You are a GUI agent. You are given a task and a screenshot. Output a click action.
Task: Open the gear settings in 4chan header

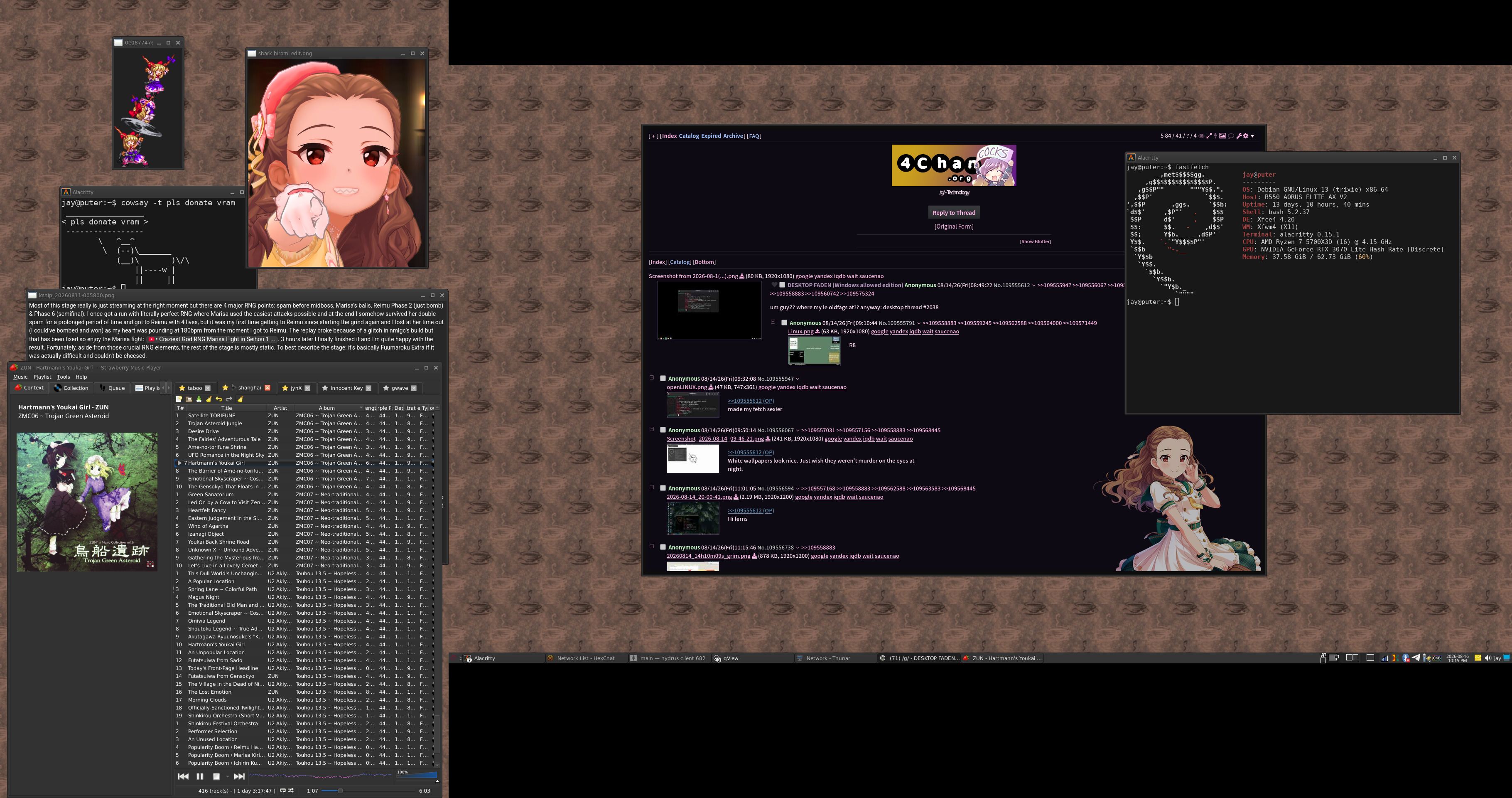click(1245, 136)
